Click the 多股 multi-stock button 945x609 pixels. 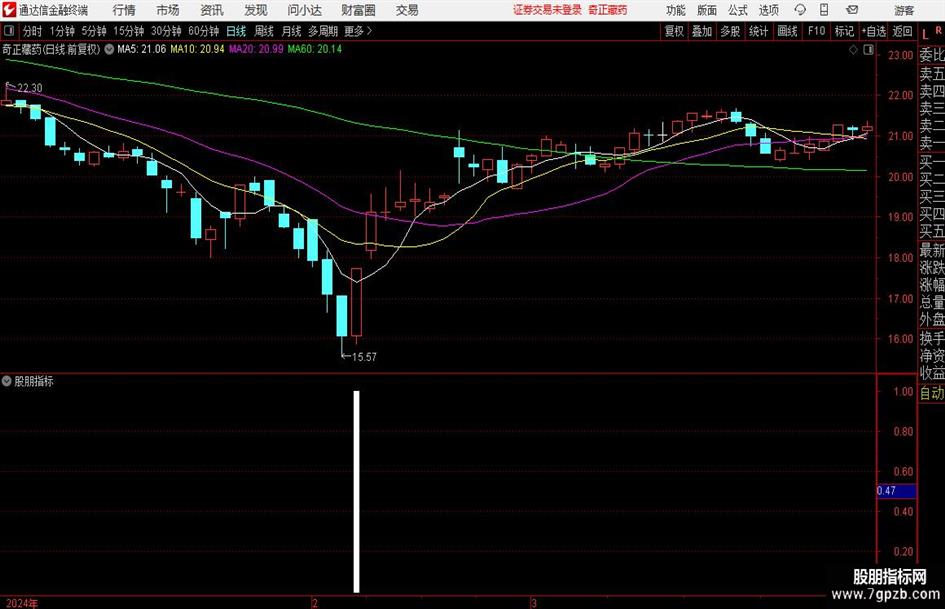pos(730,31)
